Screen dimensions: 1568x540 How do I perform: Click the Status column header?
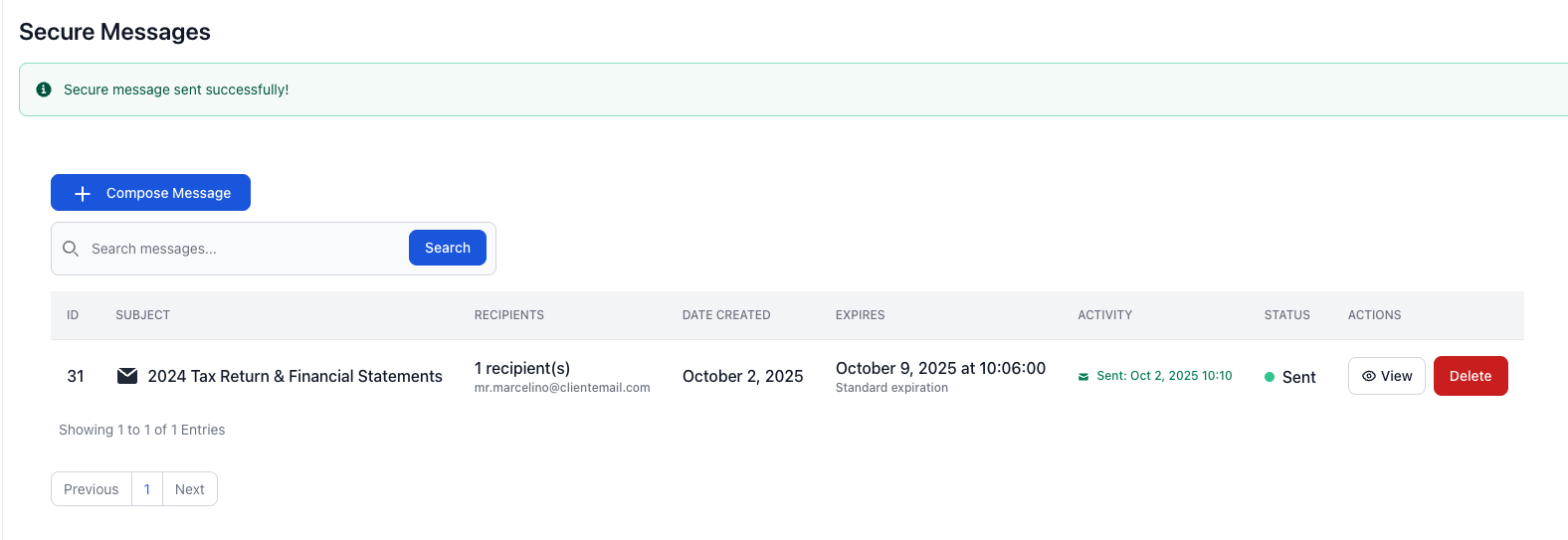[x=1286, y=315]
